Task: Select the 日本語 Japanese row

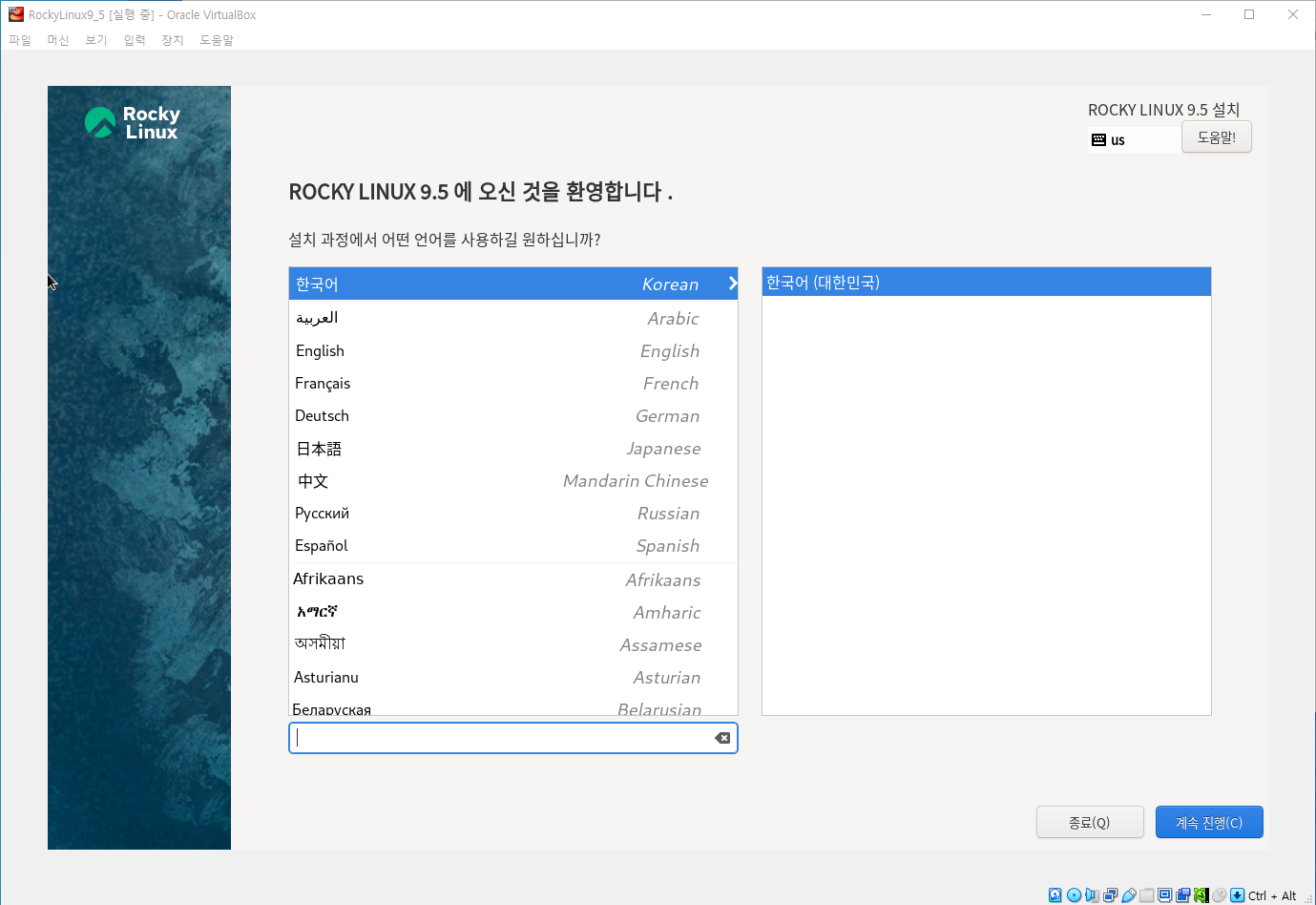Action: pos(513,448)
